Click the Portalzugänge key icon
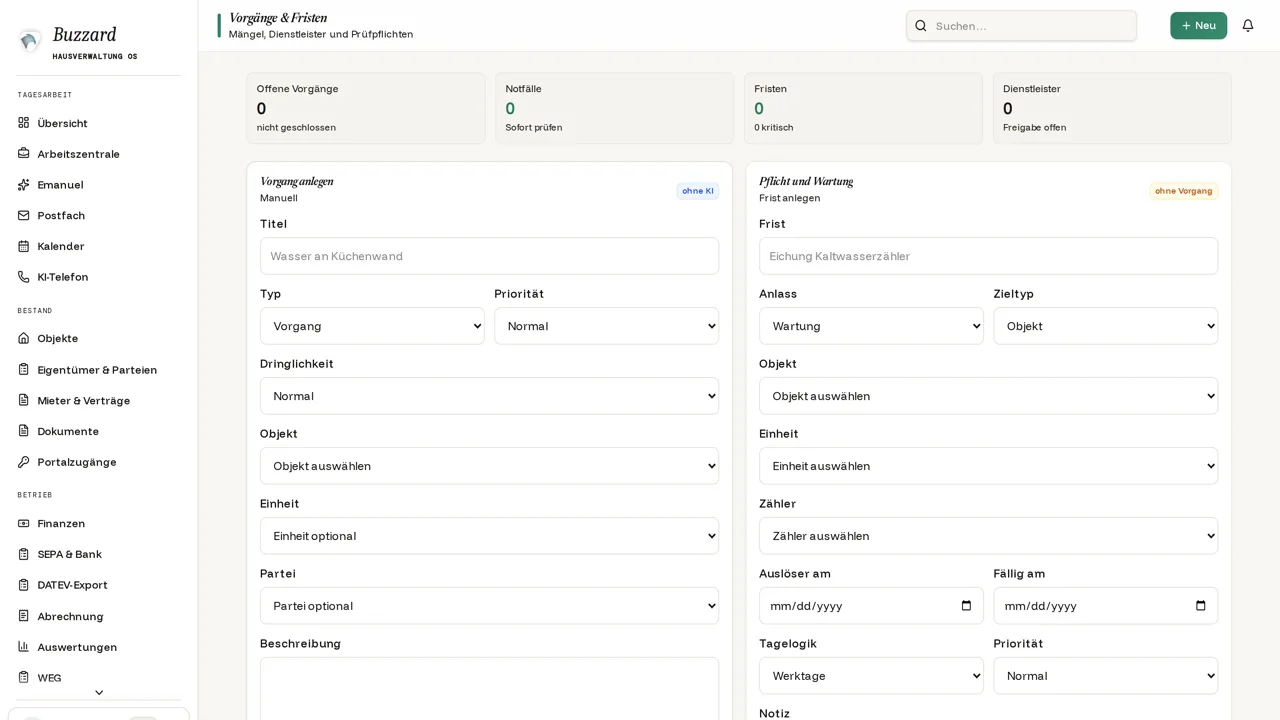 click(23, 462)
